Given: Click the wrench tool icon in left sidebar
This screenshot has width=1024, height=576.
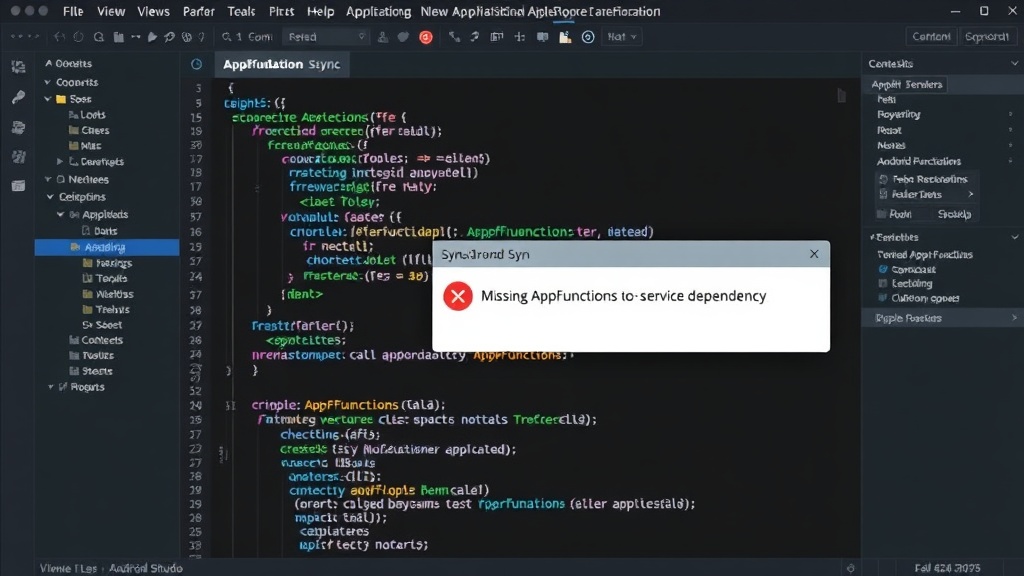Looking at the screenshot, I should pos(18,97).
